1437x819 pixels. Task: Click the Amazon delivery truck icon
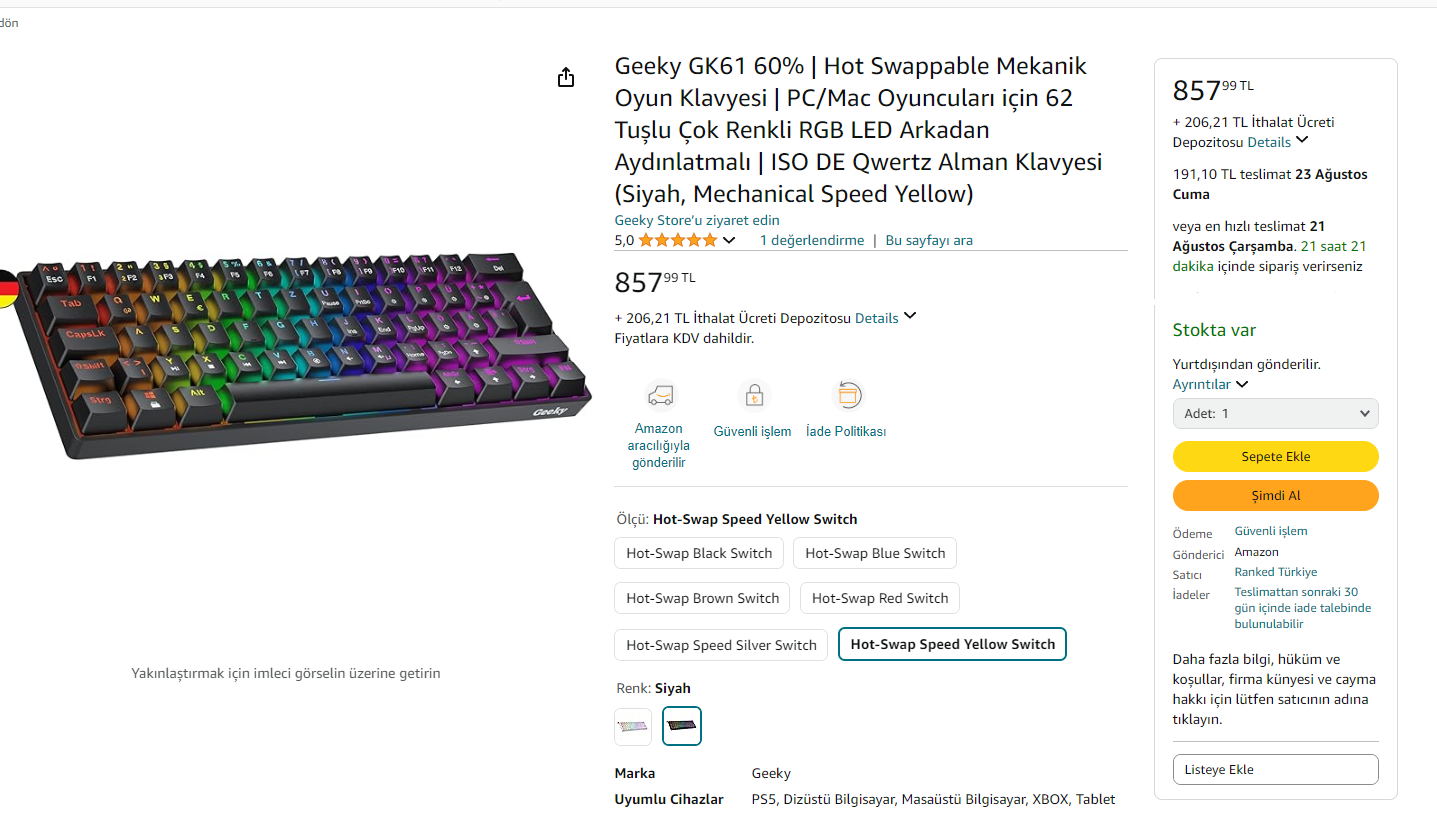click(x=659, y=395)
